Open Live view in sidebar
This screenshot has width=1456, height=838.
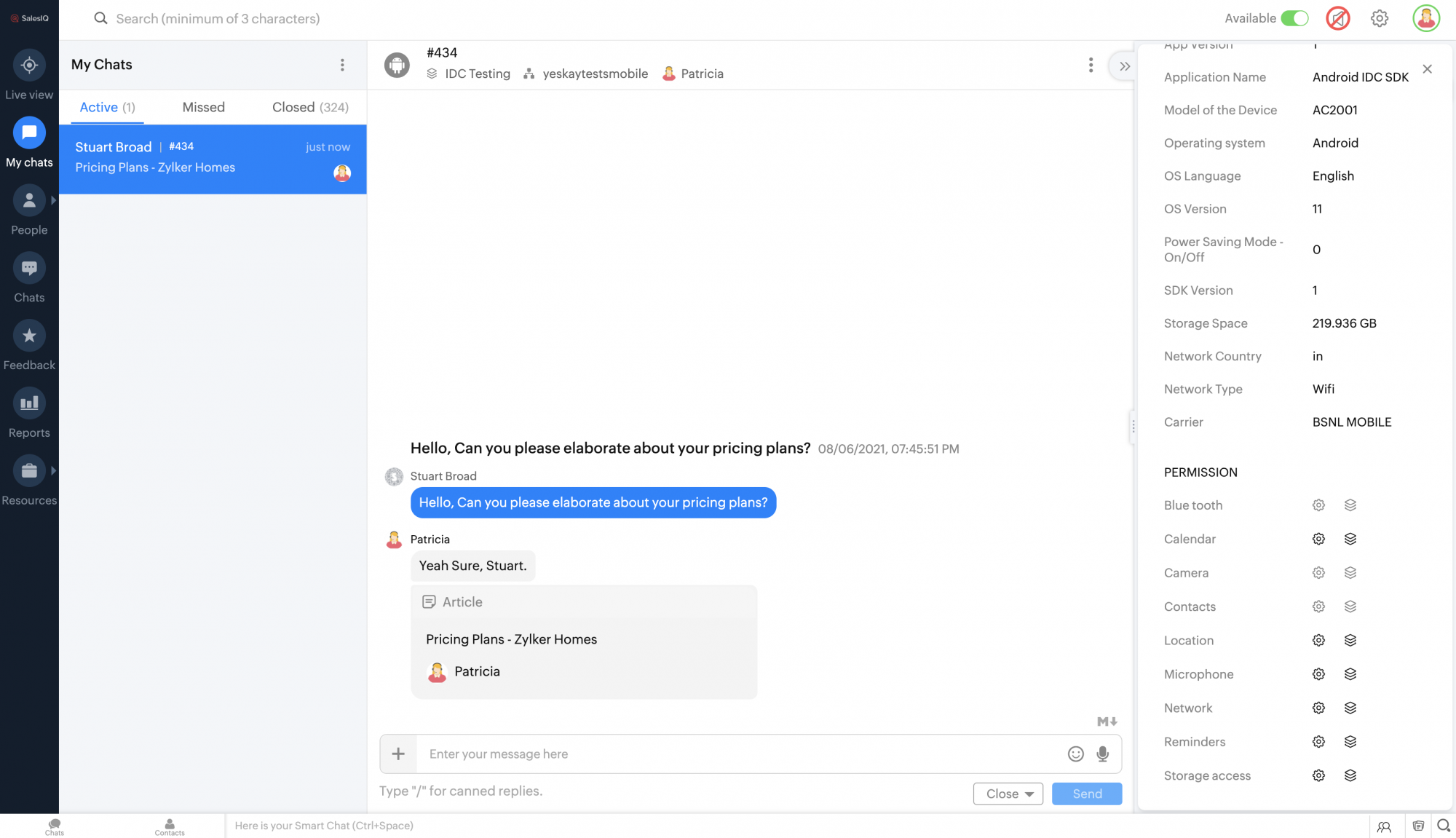(29, 66)
